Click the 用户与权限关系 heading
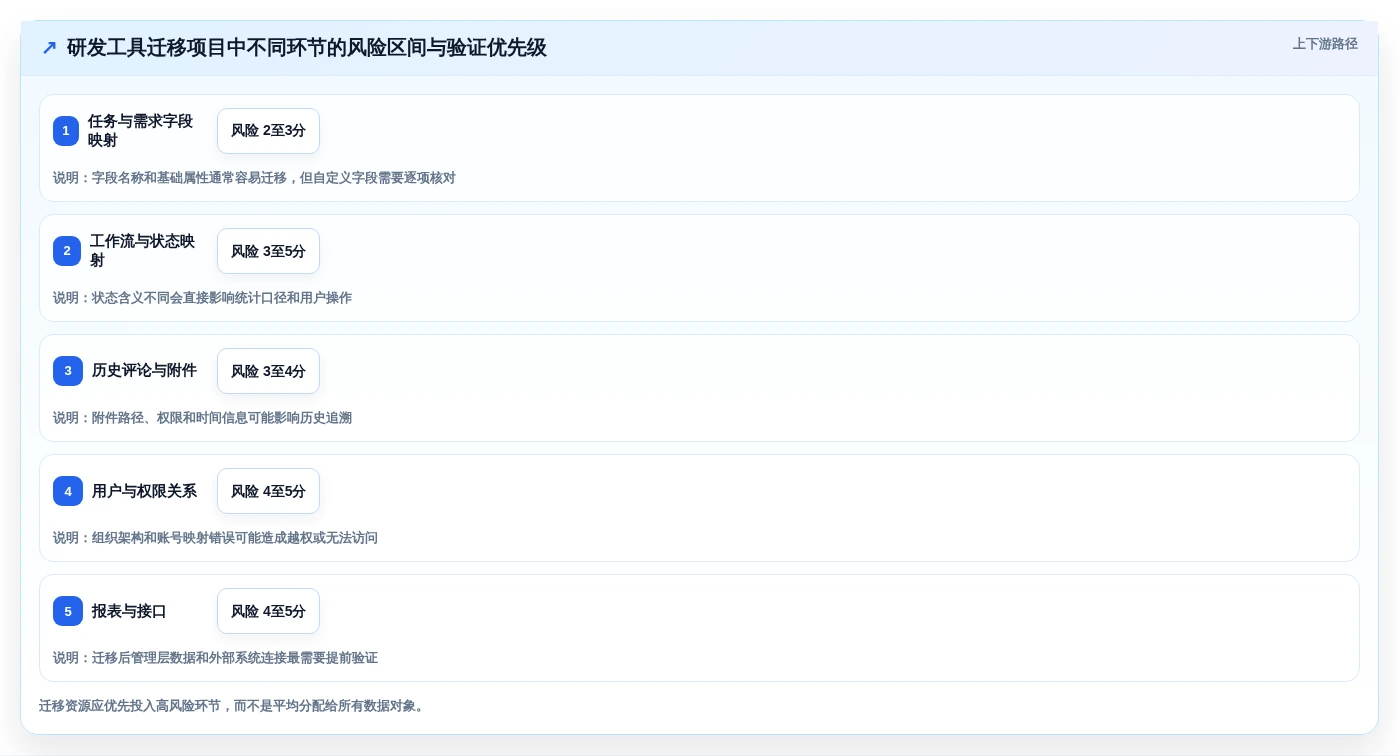This screenshot has height=756, width=1399. click(x=144, y=491)
